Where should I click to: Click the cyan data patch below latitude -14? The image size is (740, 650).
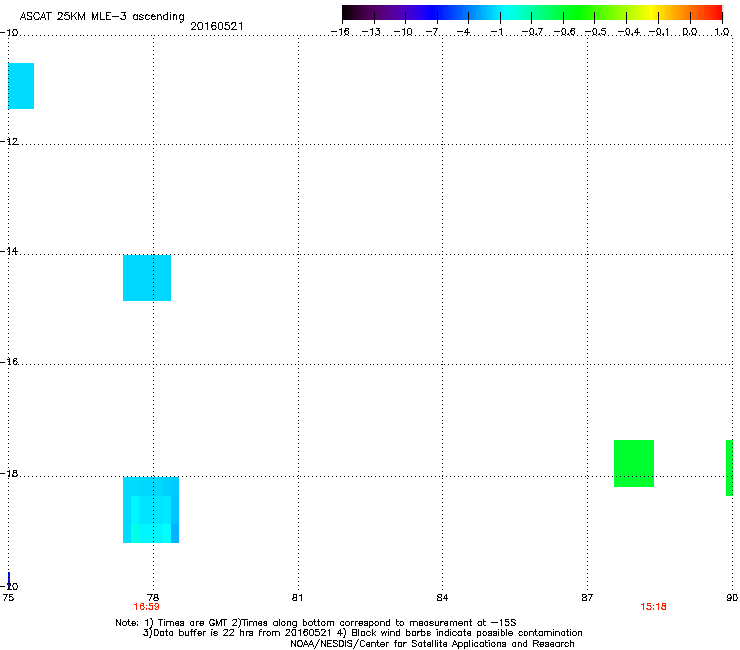click(147, 278)
